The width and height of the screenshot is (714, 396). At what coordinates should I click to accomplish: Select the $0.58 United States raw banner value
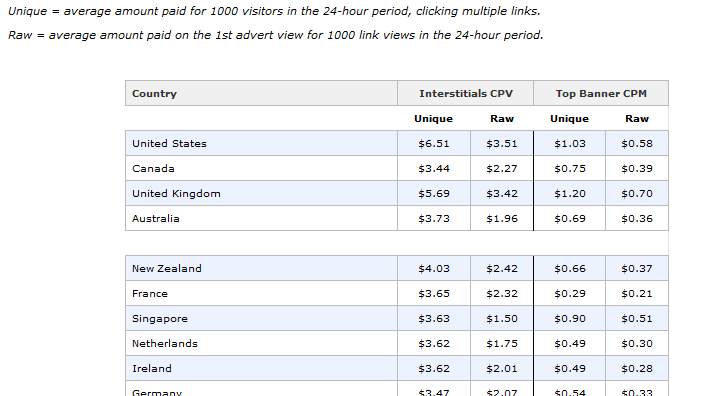point(637,143)
